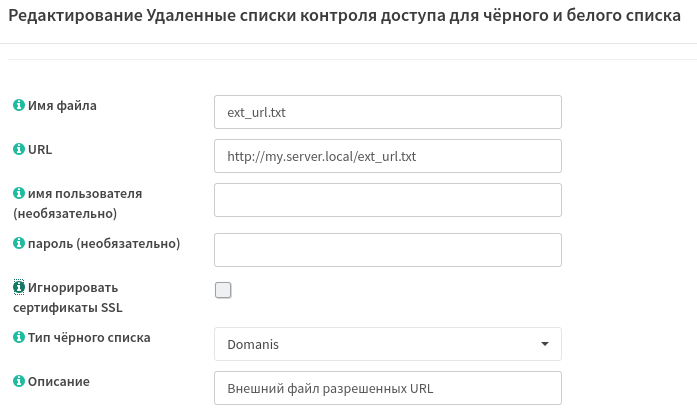
Task: Click the info icon beside Имя файла
Action: 19,105
